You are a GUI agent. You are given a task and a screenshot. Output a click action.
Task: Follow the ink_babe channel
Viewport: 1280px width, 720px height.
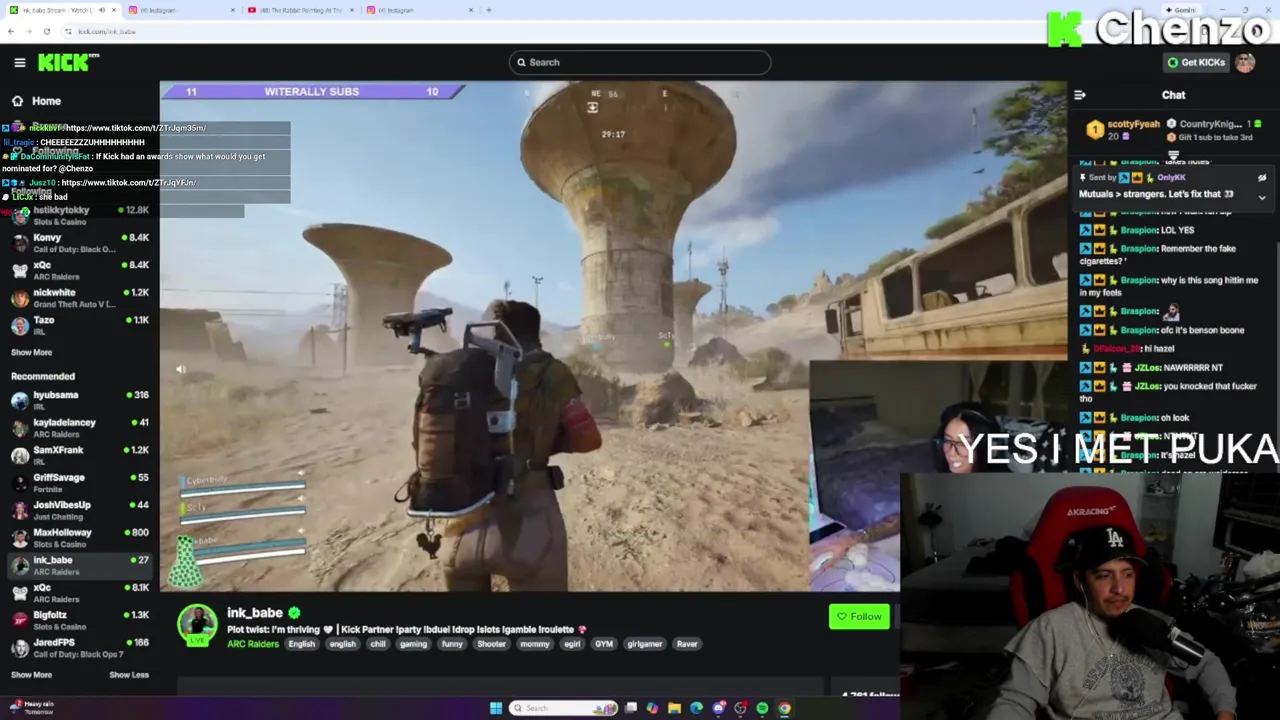click(x=859, y=616)
